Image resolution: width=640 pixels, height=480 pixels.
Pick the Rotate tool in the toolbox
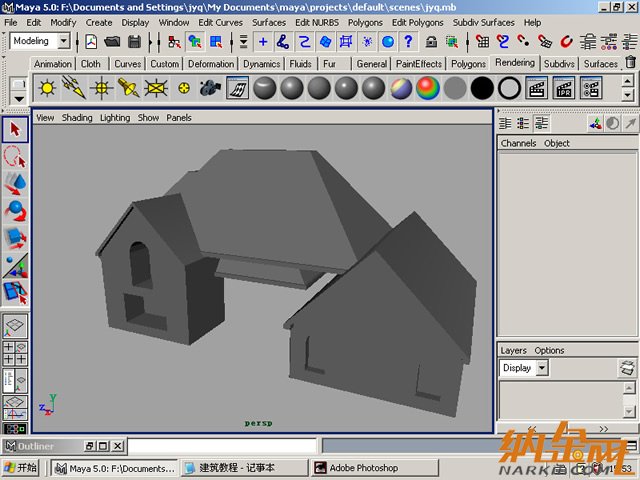point(15,211)
